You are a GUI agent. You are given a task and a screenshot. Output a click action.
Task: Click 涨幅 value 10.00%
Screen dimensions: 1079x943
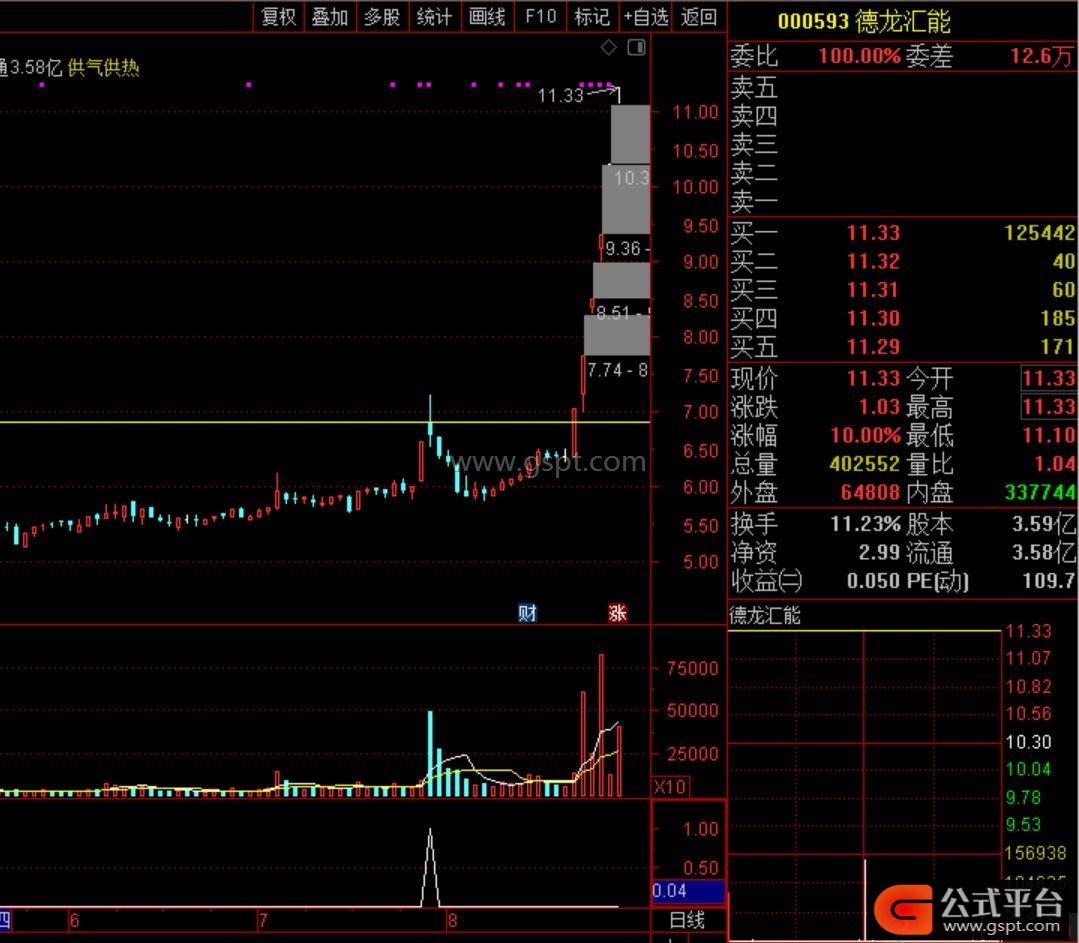click(866, 435)
